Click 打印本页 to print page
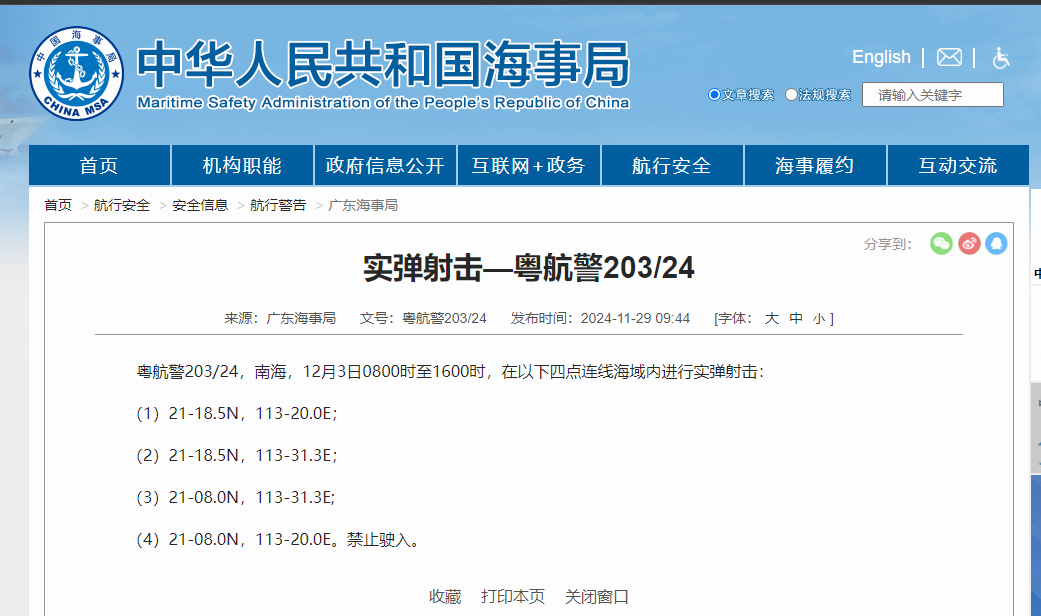Screen dimensions: 1041x616 click(513, 596)
